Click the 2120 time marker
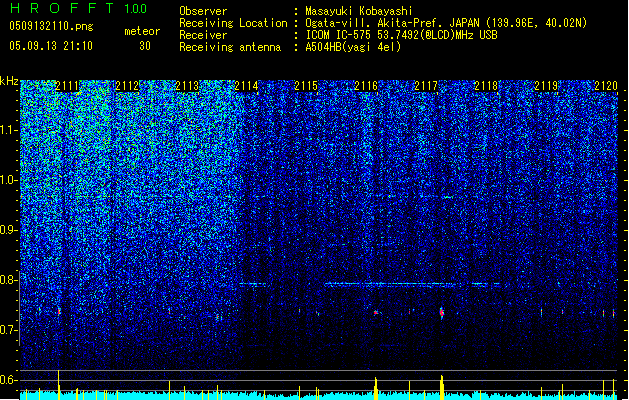 pos(606,86)
